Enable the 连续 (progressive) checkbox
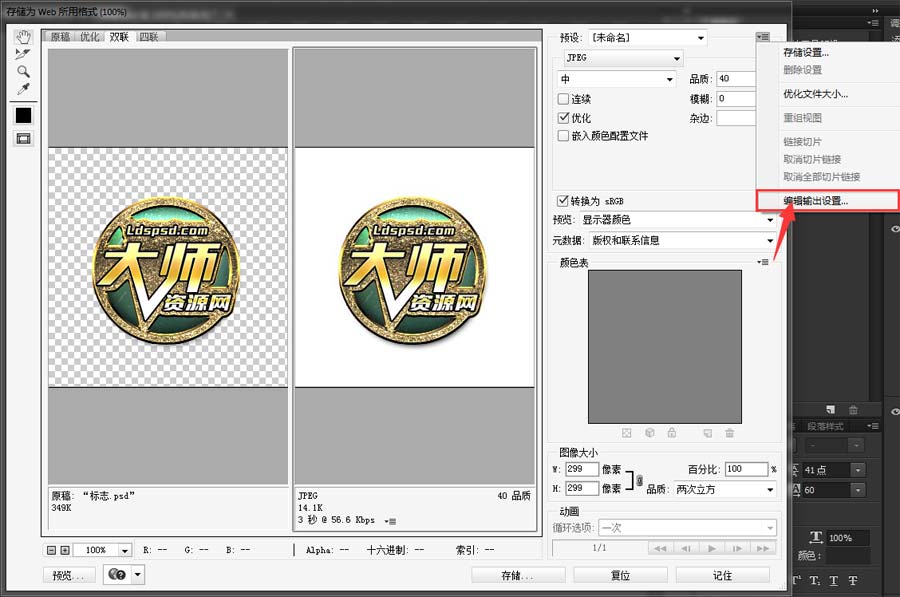This screenshot has width=900, height=597. [x=563, y=99]
